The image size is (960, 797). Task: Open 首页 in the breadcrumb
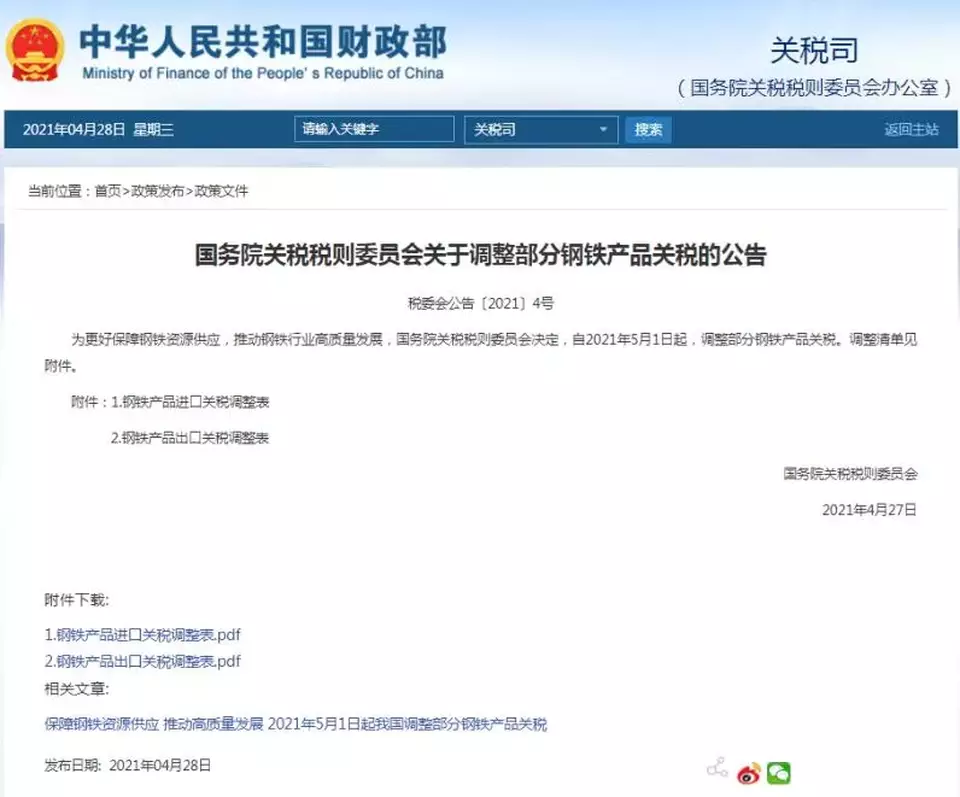coord(107,191)
